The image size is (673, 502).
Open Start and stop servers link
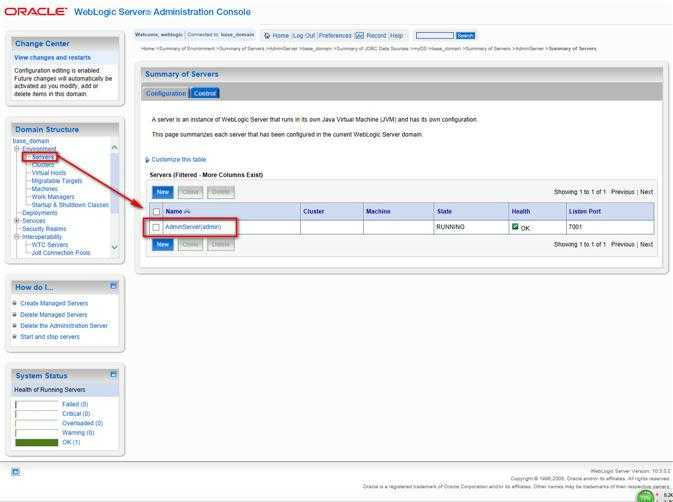coord(50,337)
